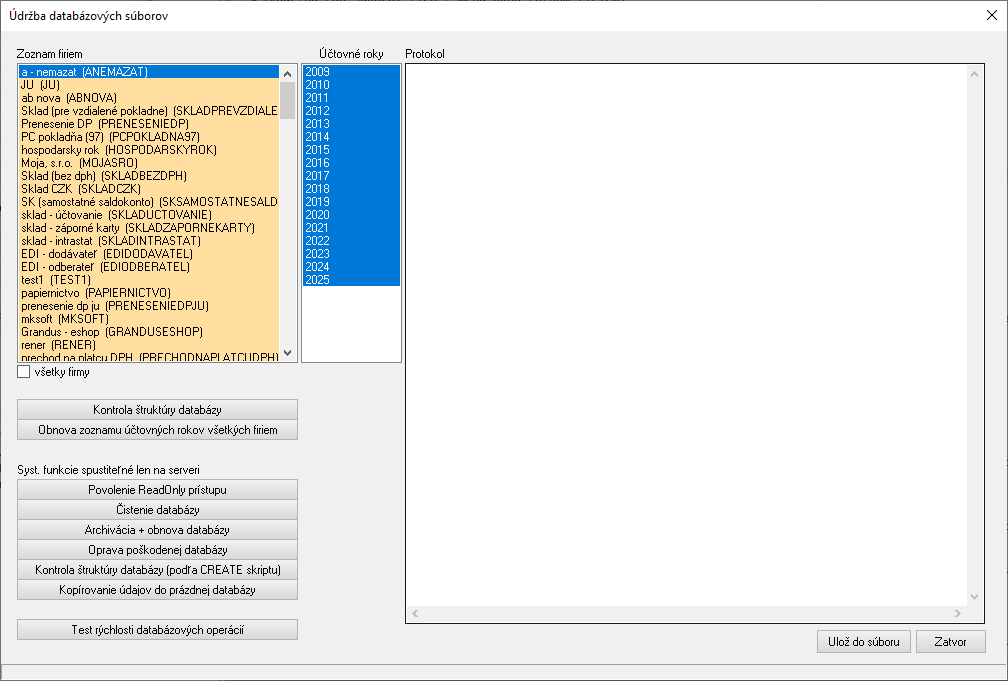Click 'Oprava poškodenej databázy' button
The height and width of the screenshot is (681, 1008).
[157, 550]
